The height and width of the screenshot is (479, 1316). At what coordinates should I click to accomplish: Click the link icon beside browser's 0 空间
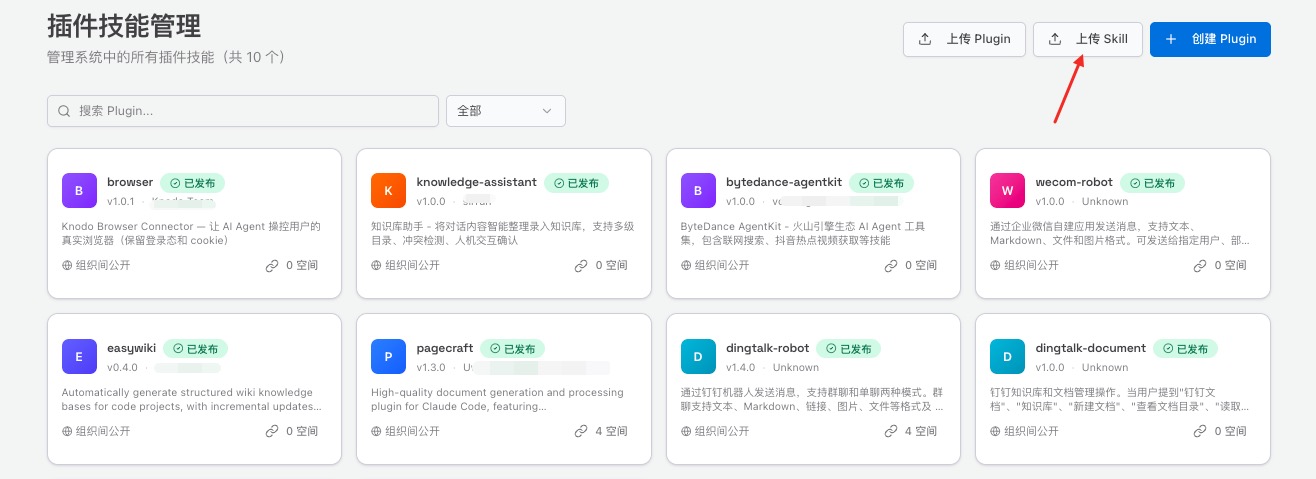[x=272, y=265]
